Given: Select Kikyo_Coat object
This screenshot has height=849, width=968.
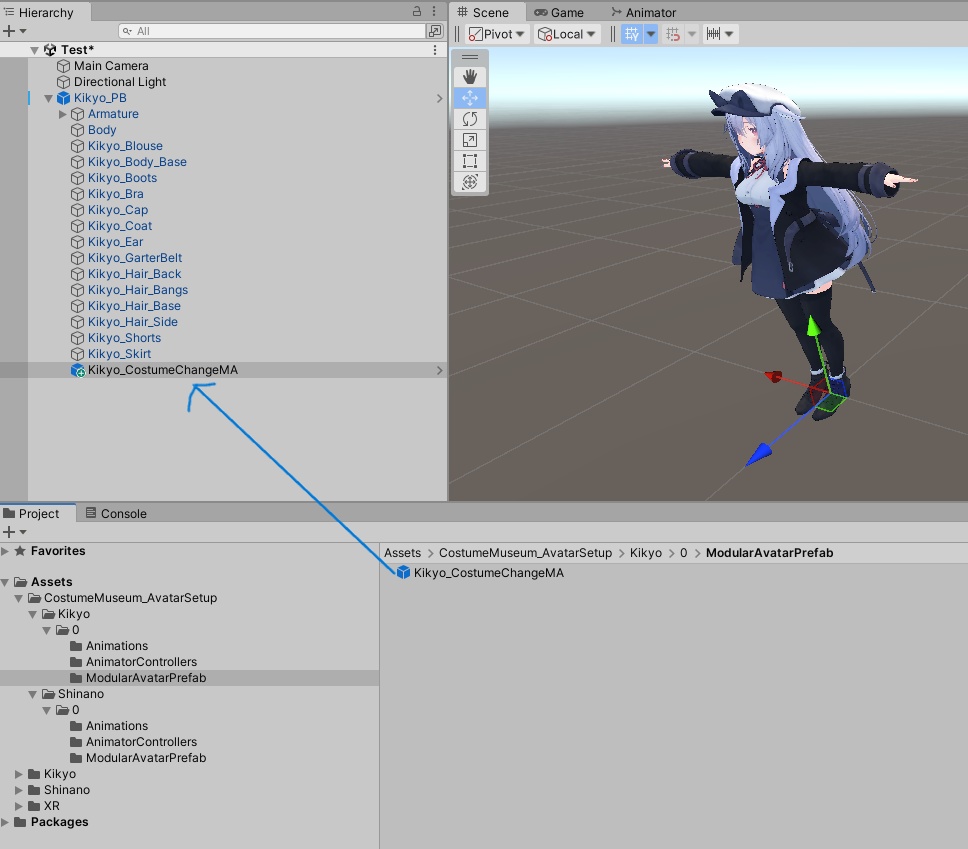Looking at the screenshot, I should [120, 227].
